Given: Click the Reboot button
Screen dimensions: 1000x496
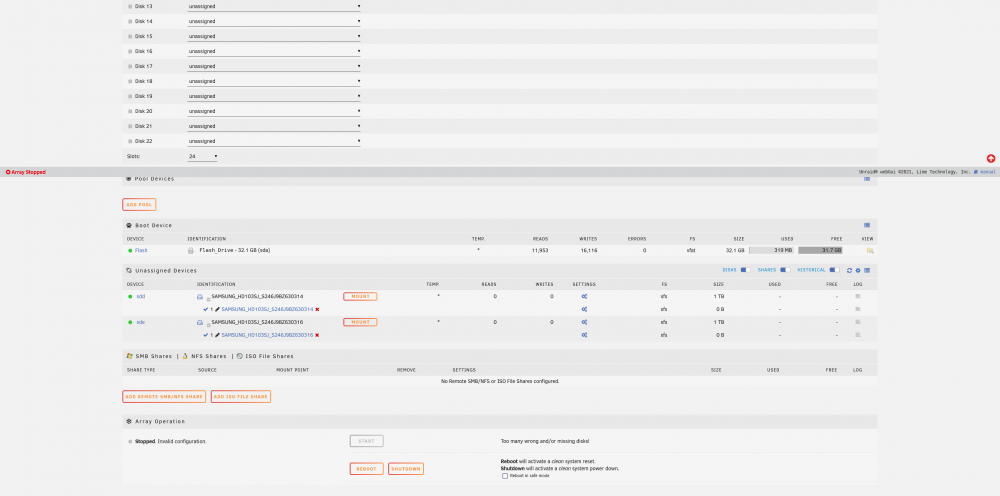Looking at the screenshot, I should click(367, 469).
